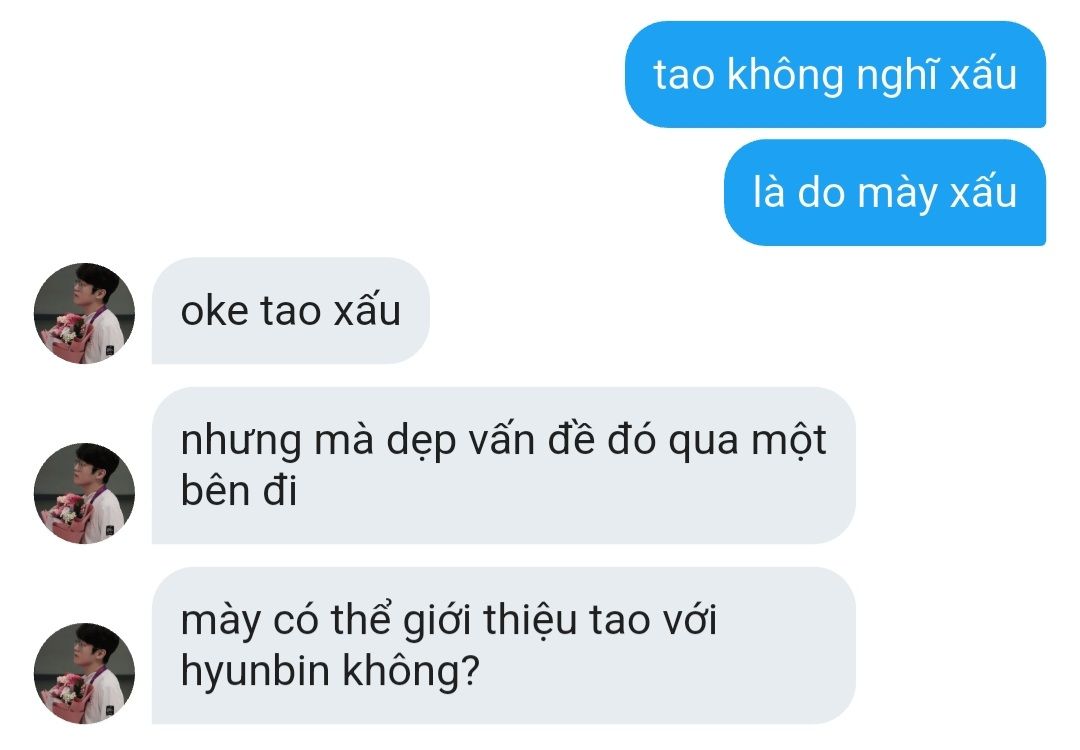Click the word "nhưng" in middle message
The image size is (1080, 750).
point(241,441)
